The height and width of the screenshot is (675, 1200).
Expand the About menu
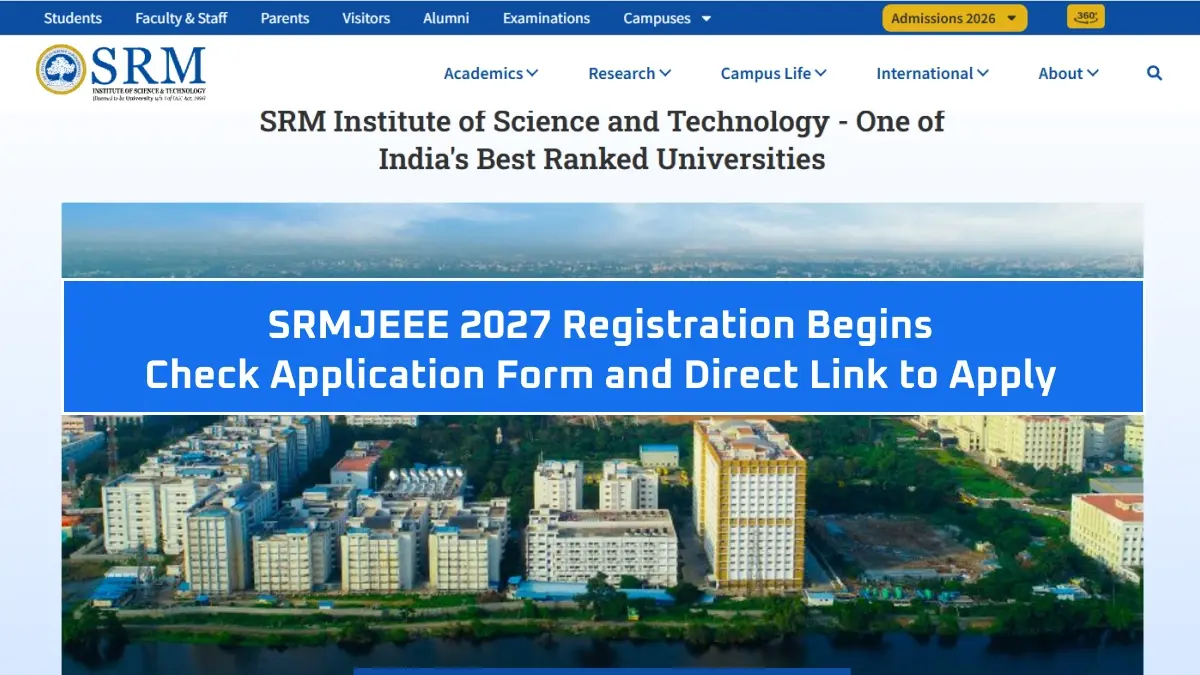click(1069, 73)
